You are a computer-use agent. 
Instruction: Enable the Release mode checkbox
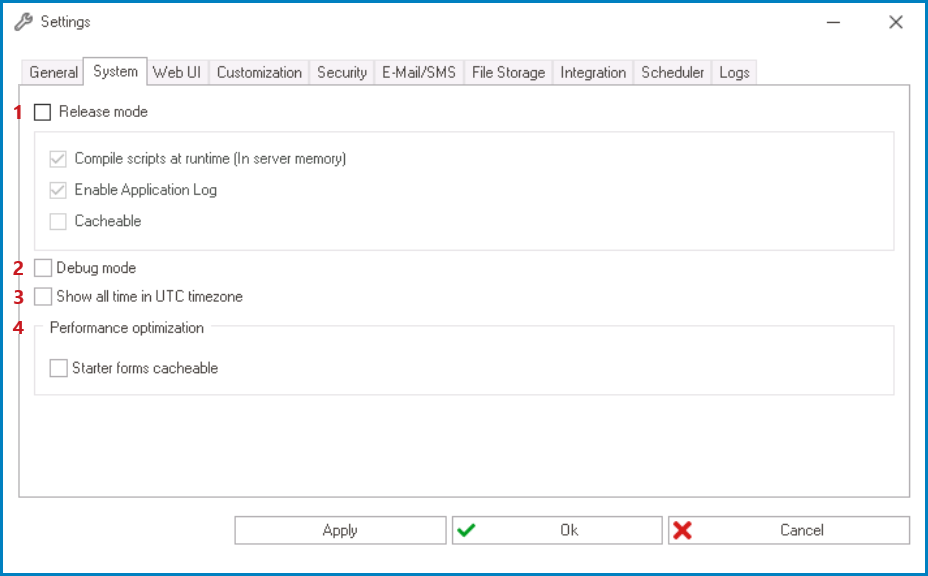[43, 112]
